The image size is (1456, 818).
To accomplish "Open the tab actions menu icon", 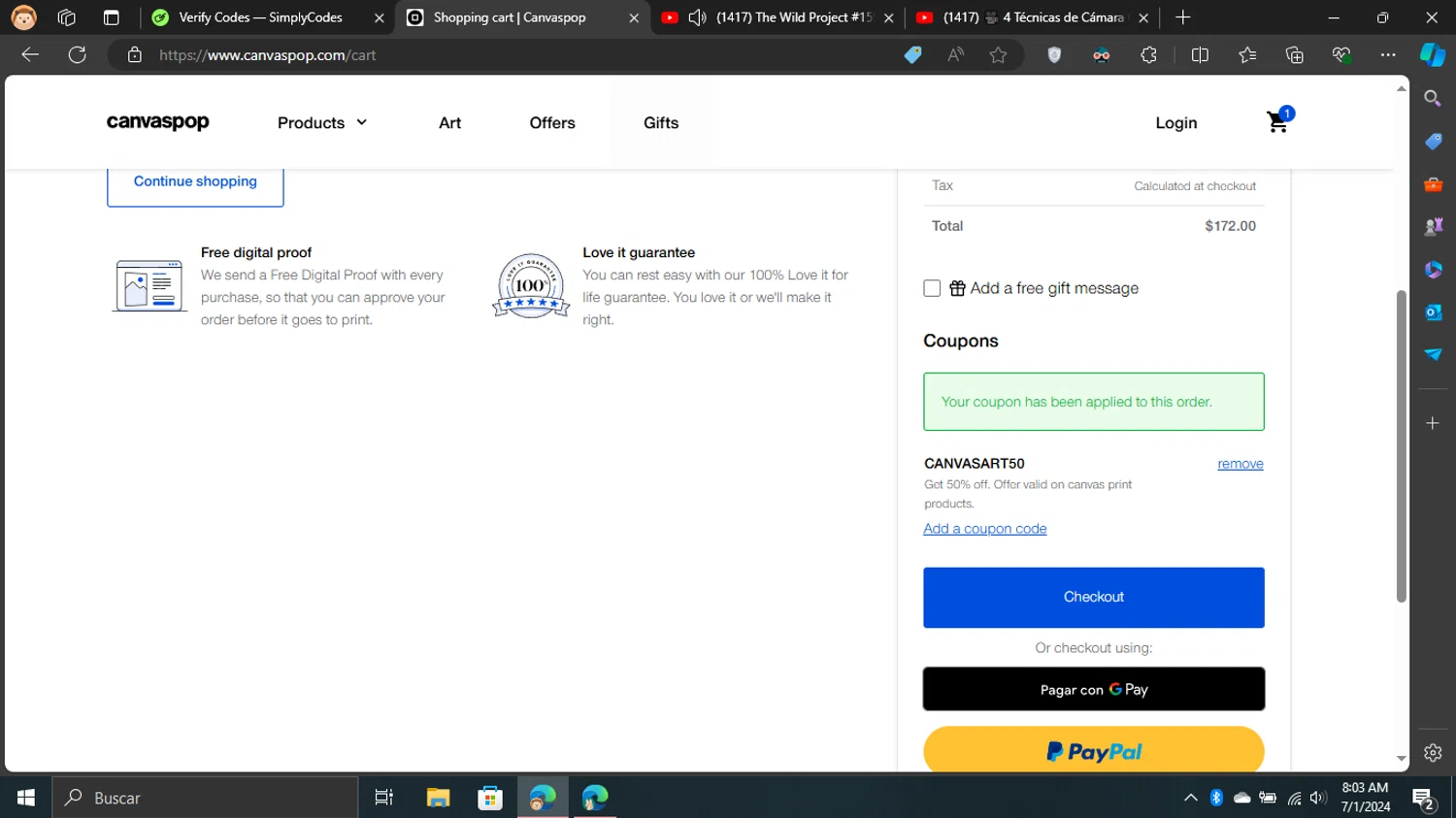I will click(x=111, y=17).
